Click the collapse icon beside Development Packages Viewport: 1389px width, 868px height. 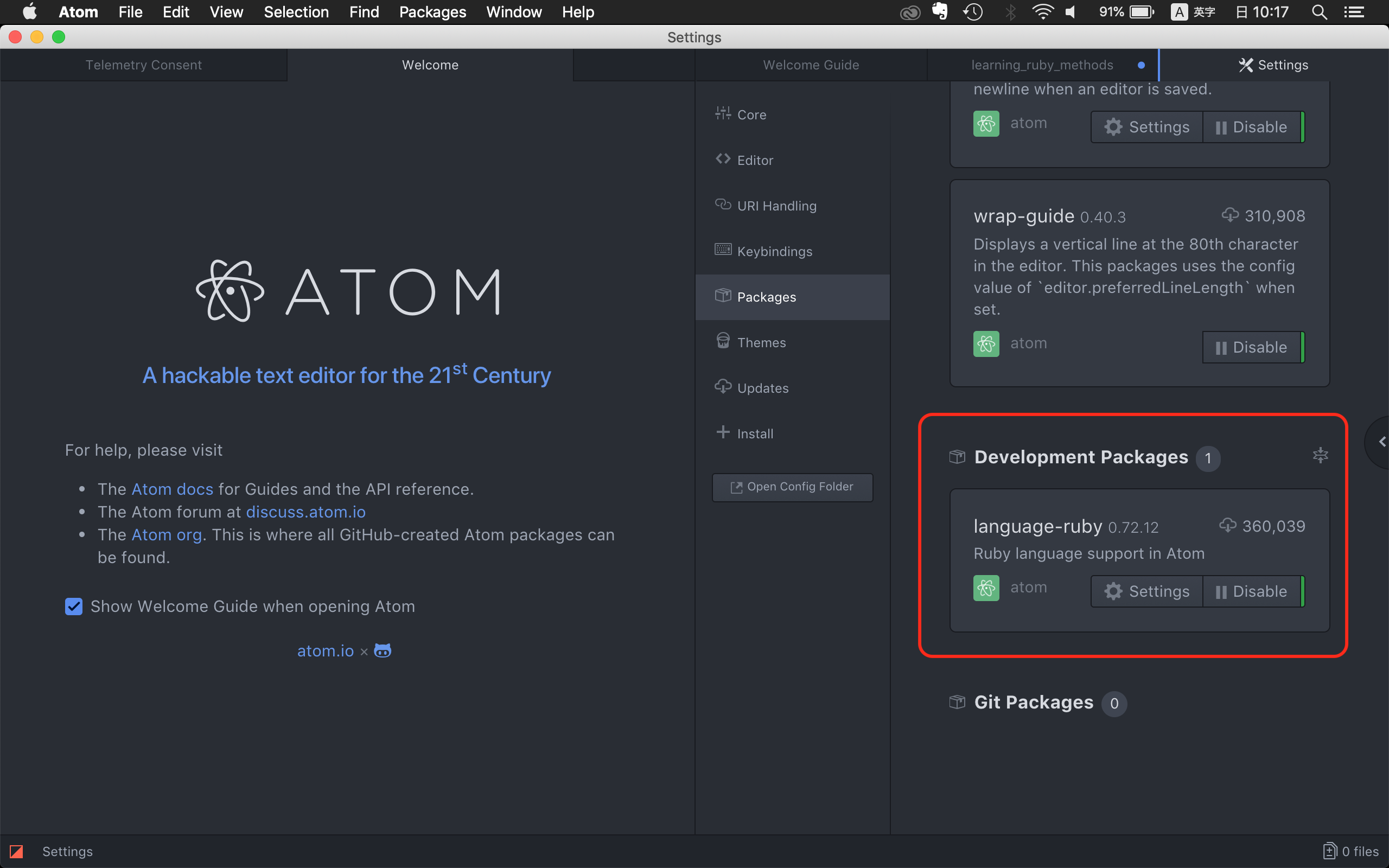[1320, 455]
